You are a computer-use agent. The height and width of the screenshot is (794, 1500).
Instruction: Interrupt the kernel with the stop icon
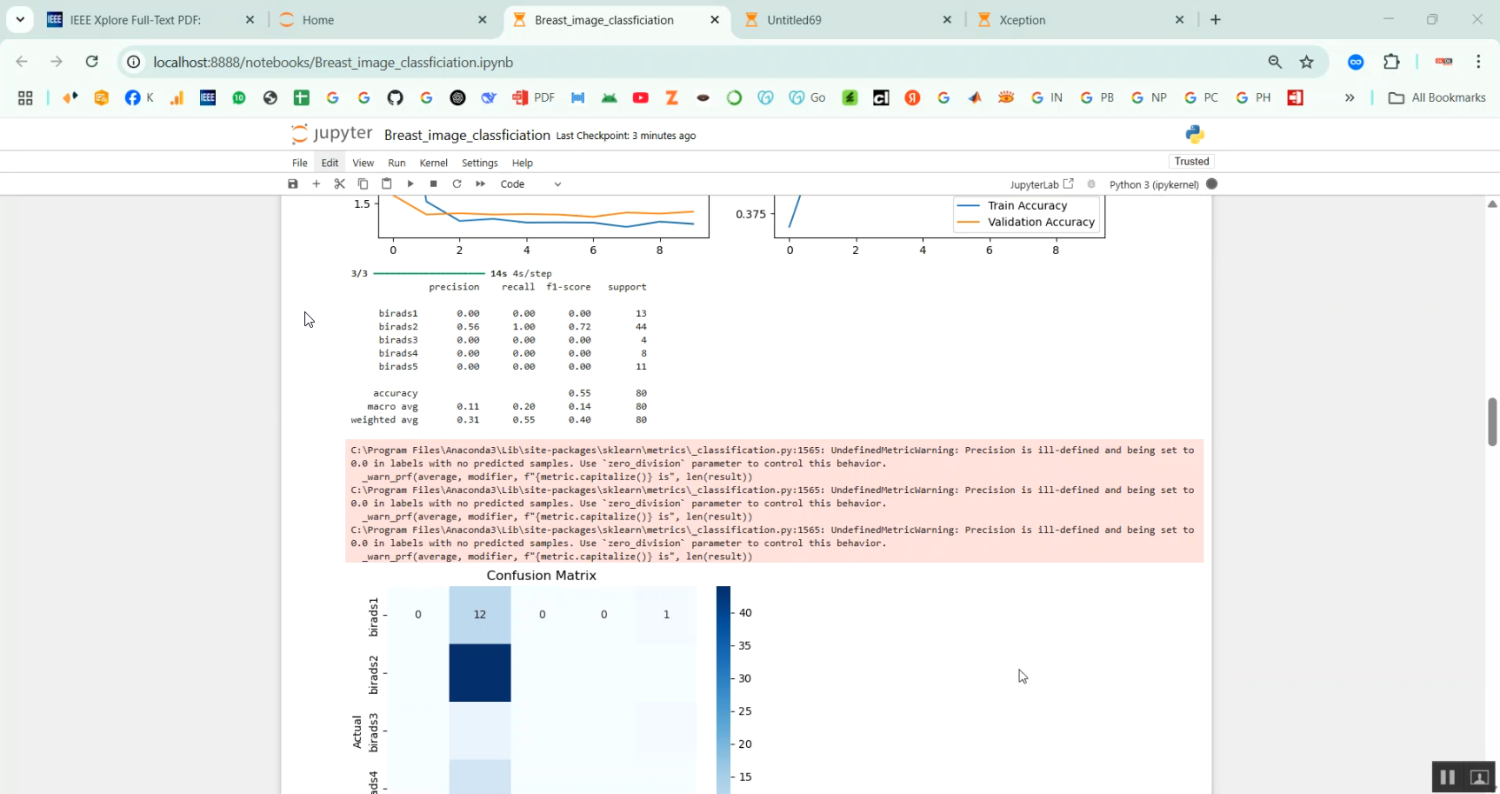click(433, 184)
